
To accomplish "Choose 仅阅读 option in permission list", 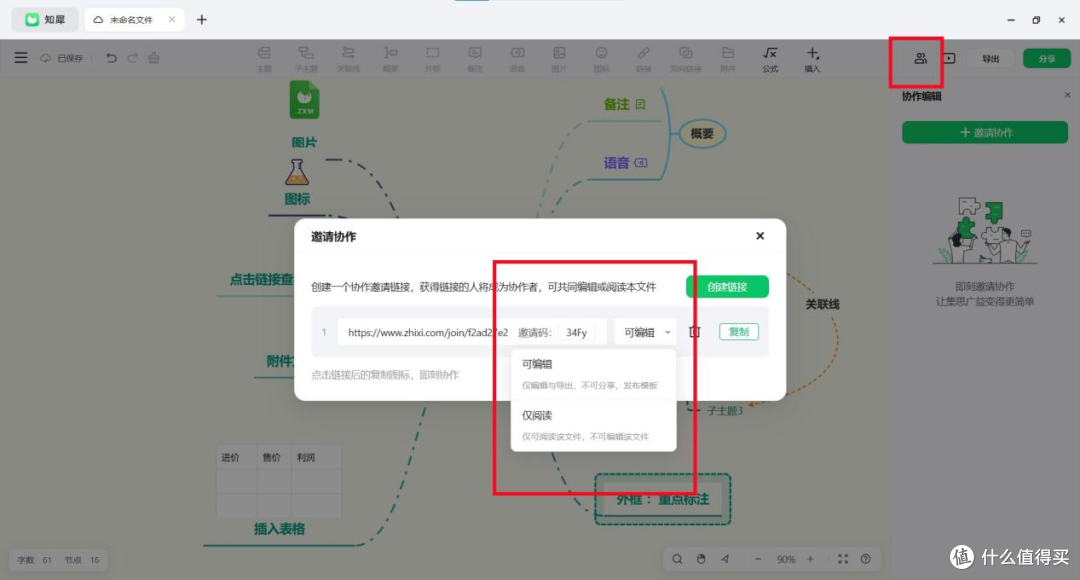I will [593, 425].
